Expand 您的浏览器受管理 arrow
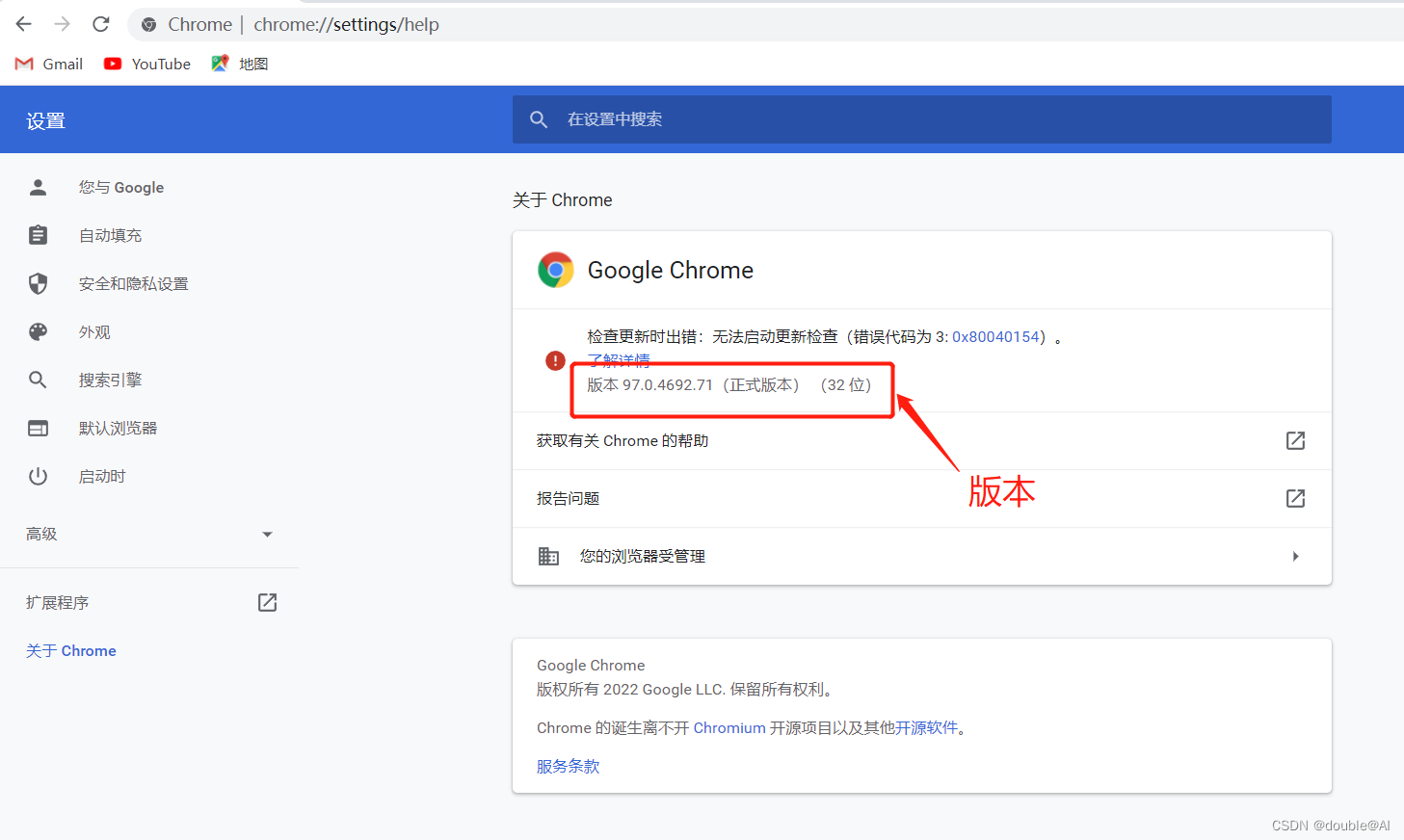The height and width of the screenshot is (840, 1404). coord(1295,556)
